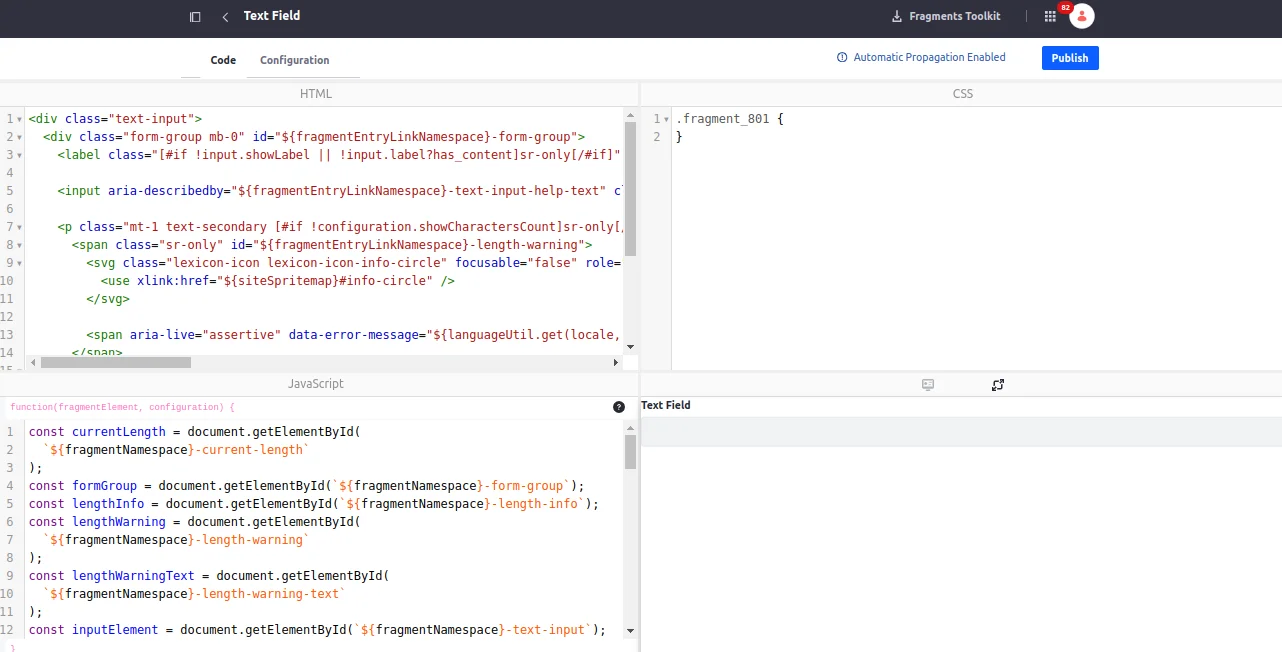Click the CSS panel header label
The image size is (1282, 652).
click(x=962, y=94)
